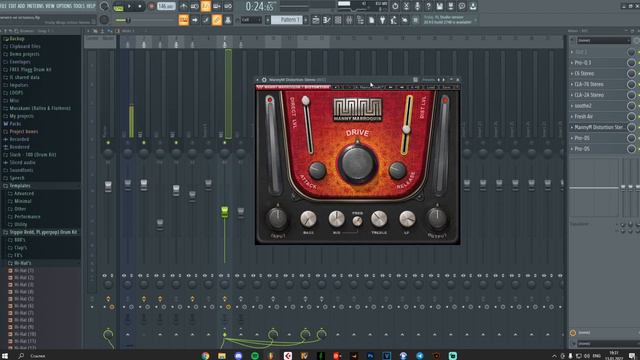The height and width of the screenshot is (360, 640).
Task: Click the Save project icon in toolbar
Action: click(440, 7)
